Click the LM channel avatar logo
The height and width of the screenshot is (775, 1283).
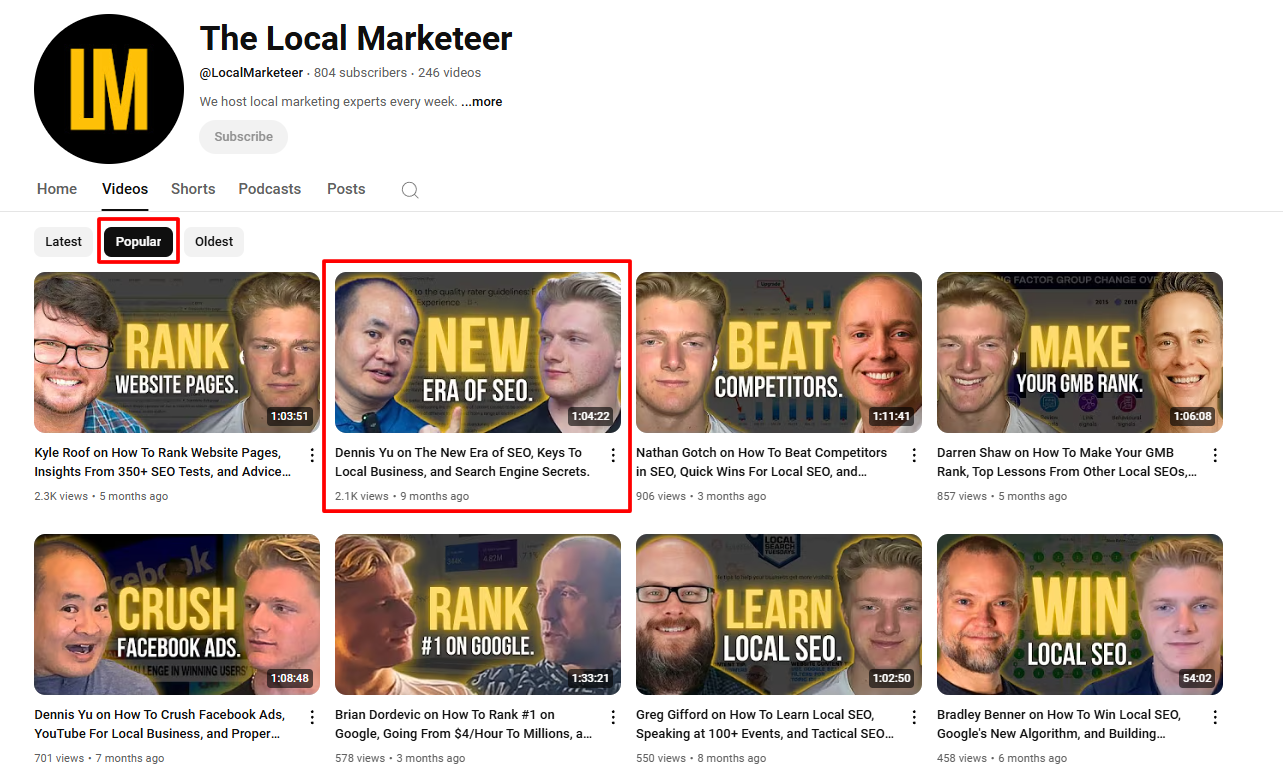coord(108,88)
